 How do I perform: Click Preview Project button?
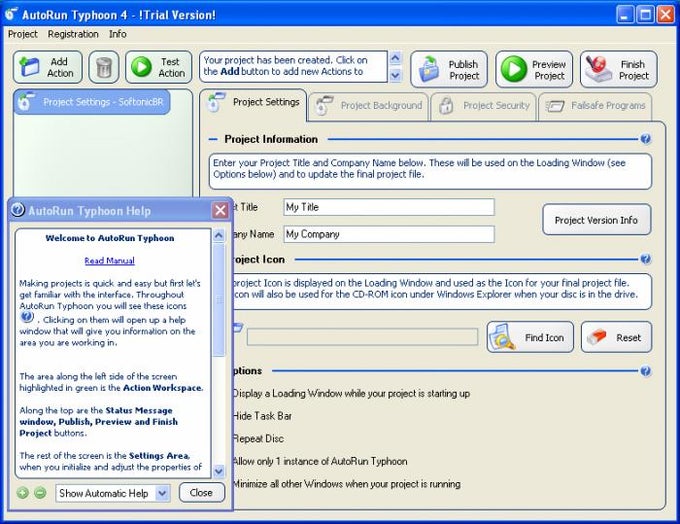(x=534, y=69)
